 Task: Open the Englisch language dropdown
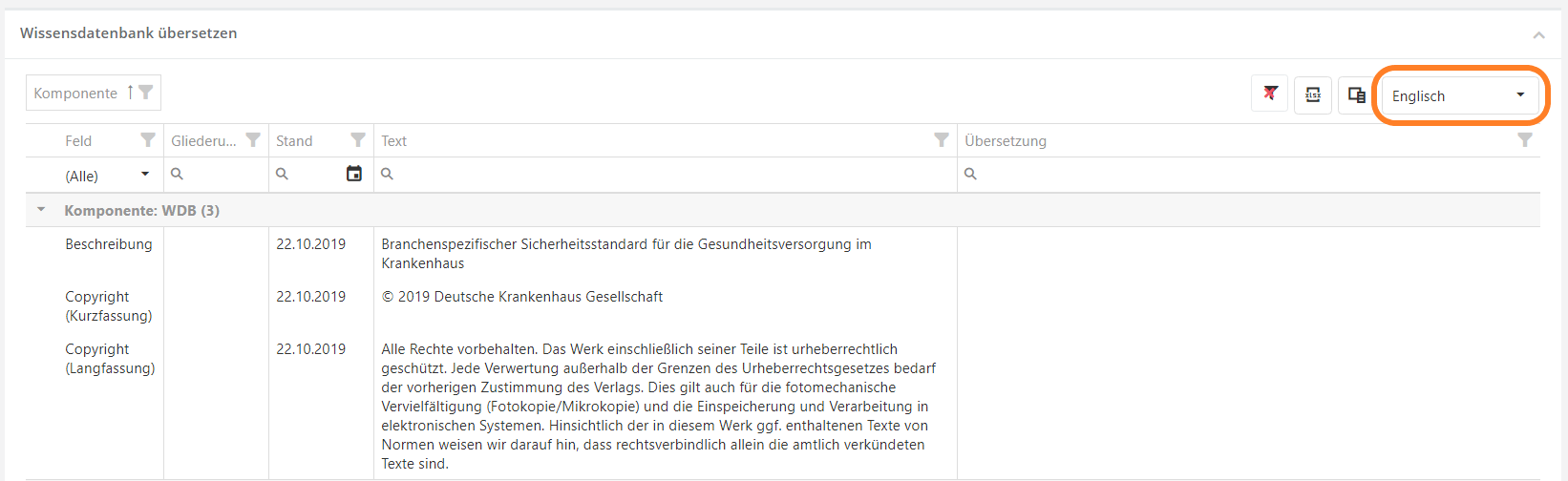(1459, 95)
